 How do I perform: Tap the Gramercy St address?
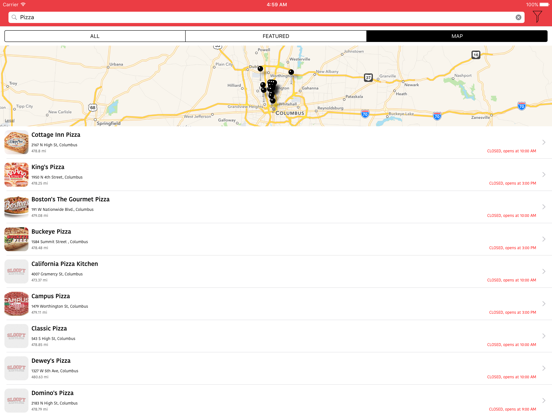tap(57, 274)
